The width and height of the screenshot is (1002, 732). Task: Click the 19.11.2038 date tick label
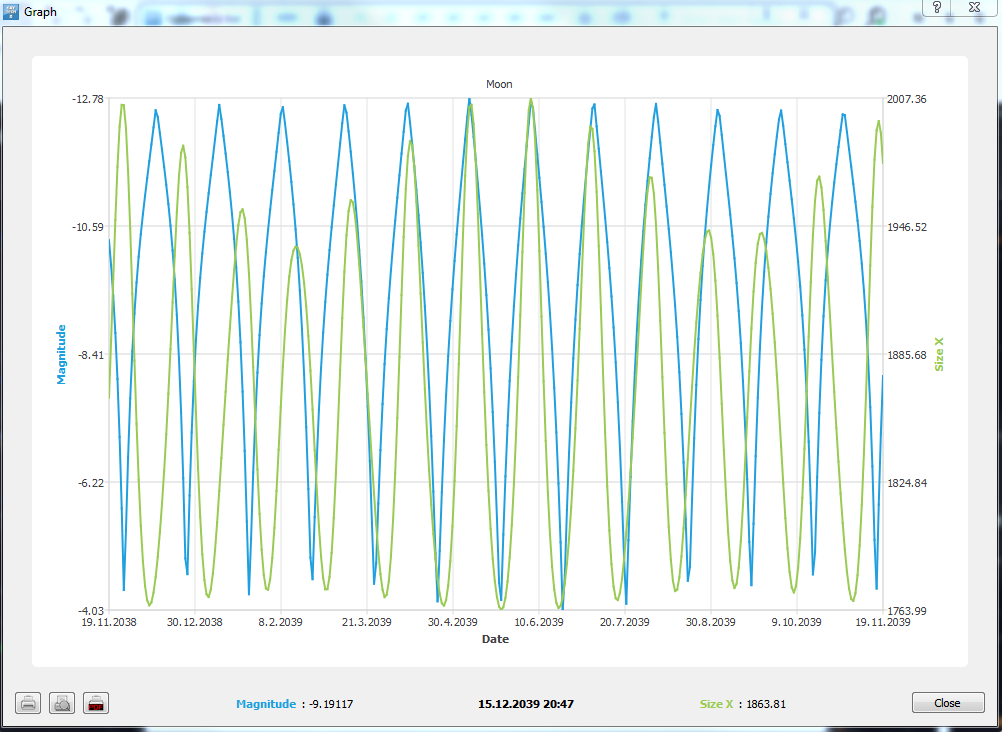pyautogui.click(x=109, y=623)
